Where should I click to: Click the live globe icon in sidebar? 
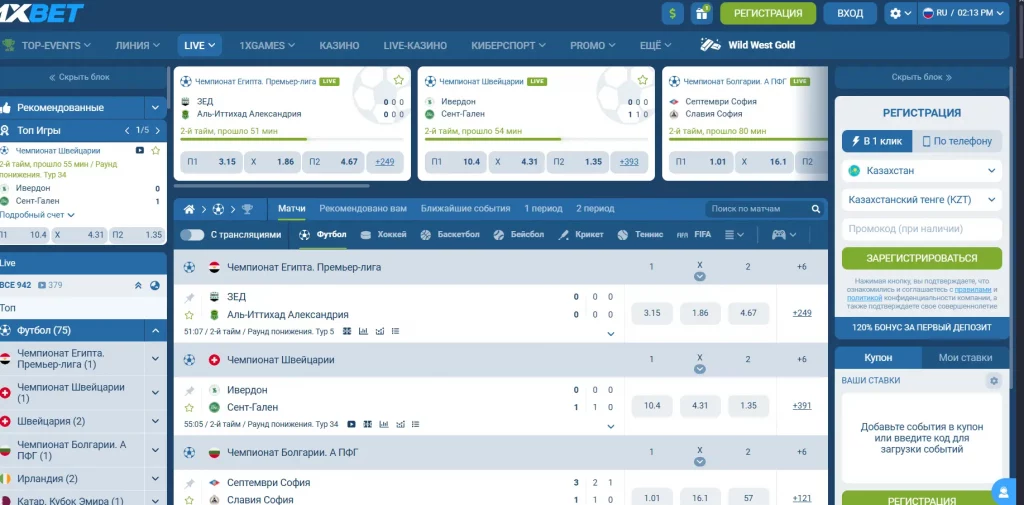pyautogui.click(x=155, y=285)
